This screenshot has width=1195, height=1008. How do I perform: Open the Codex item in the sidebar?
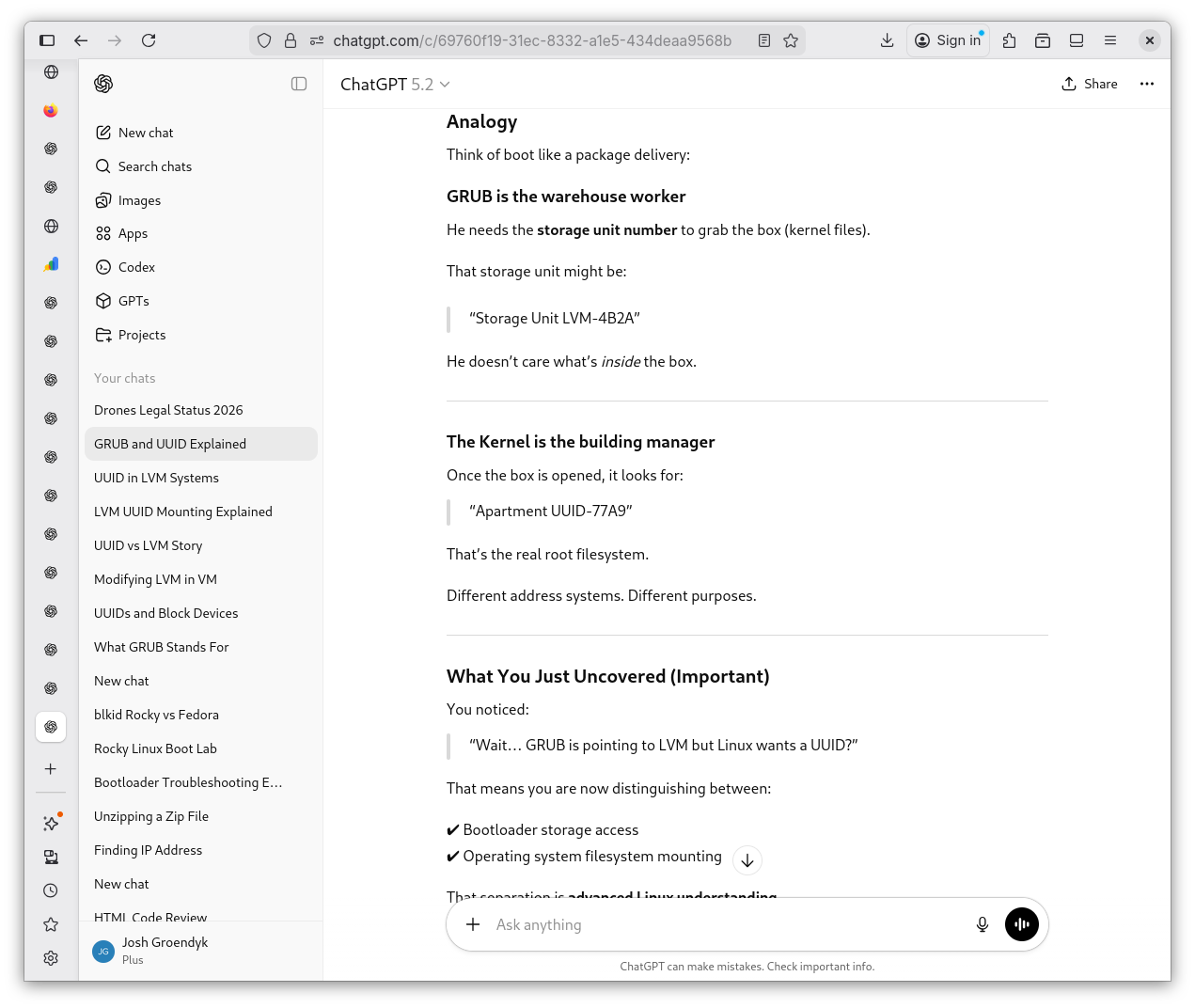point(136,267)
